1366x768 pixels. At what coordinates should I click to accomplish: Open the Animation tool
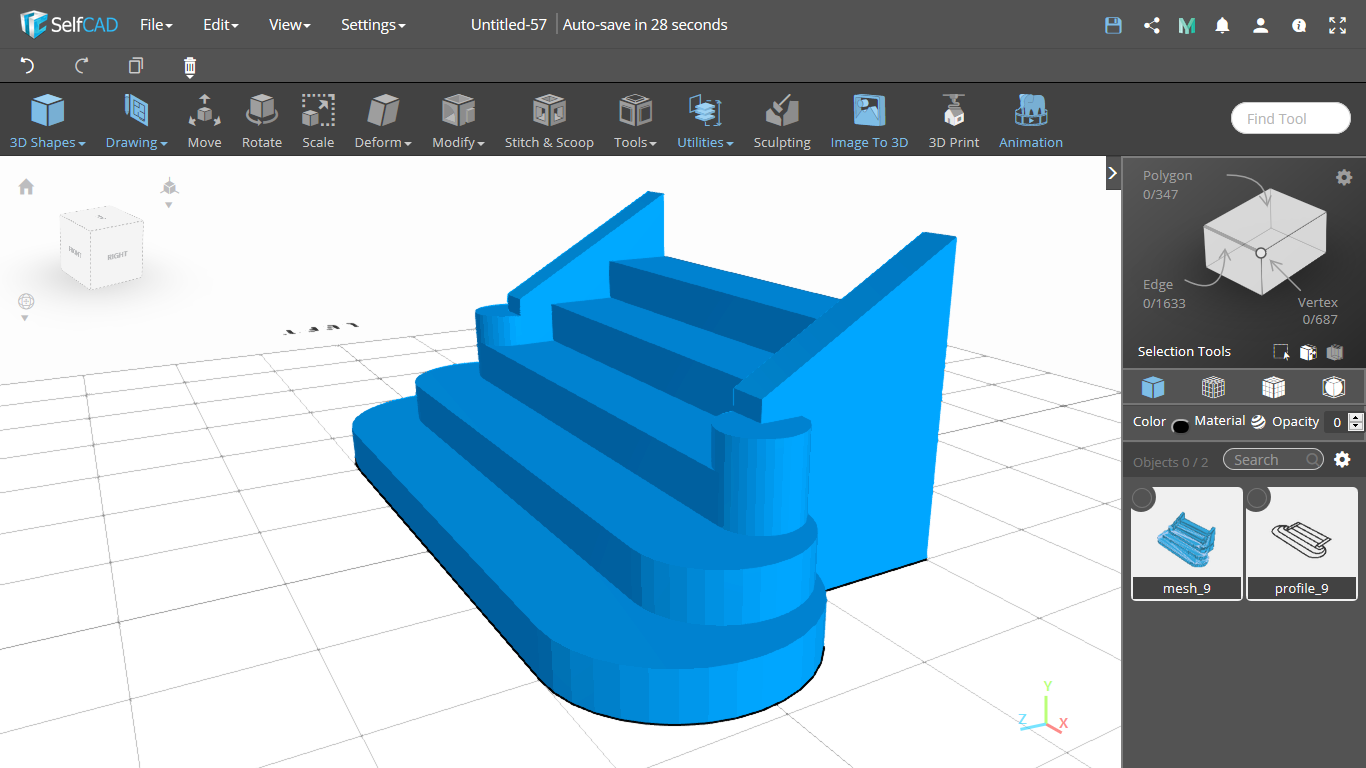[x=1031, y=121]
